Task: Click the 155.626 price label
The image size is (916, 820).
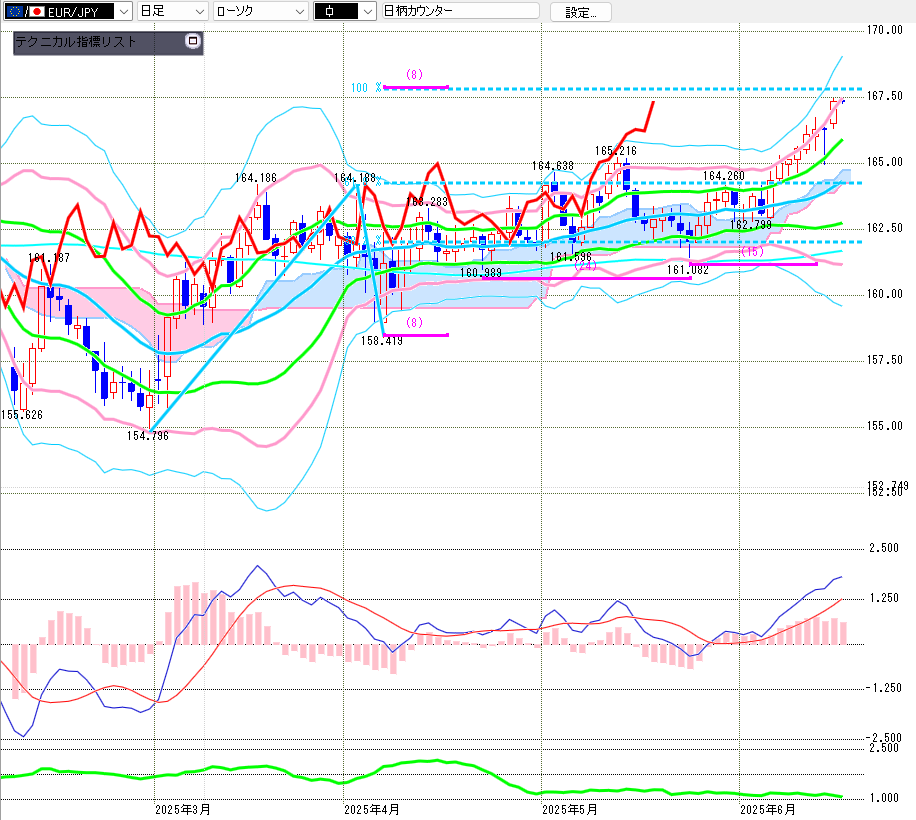Action: pos(22,415)
